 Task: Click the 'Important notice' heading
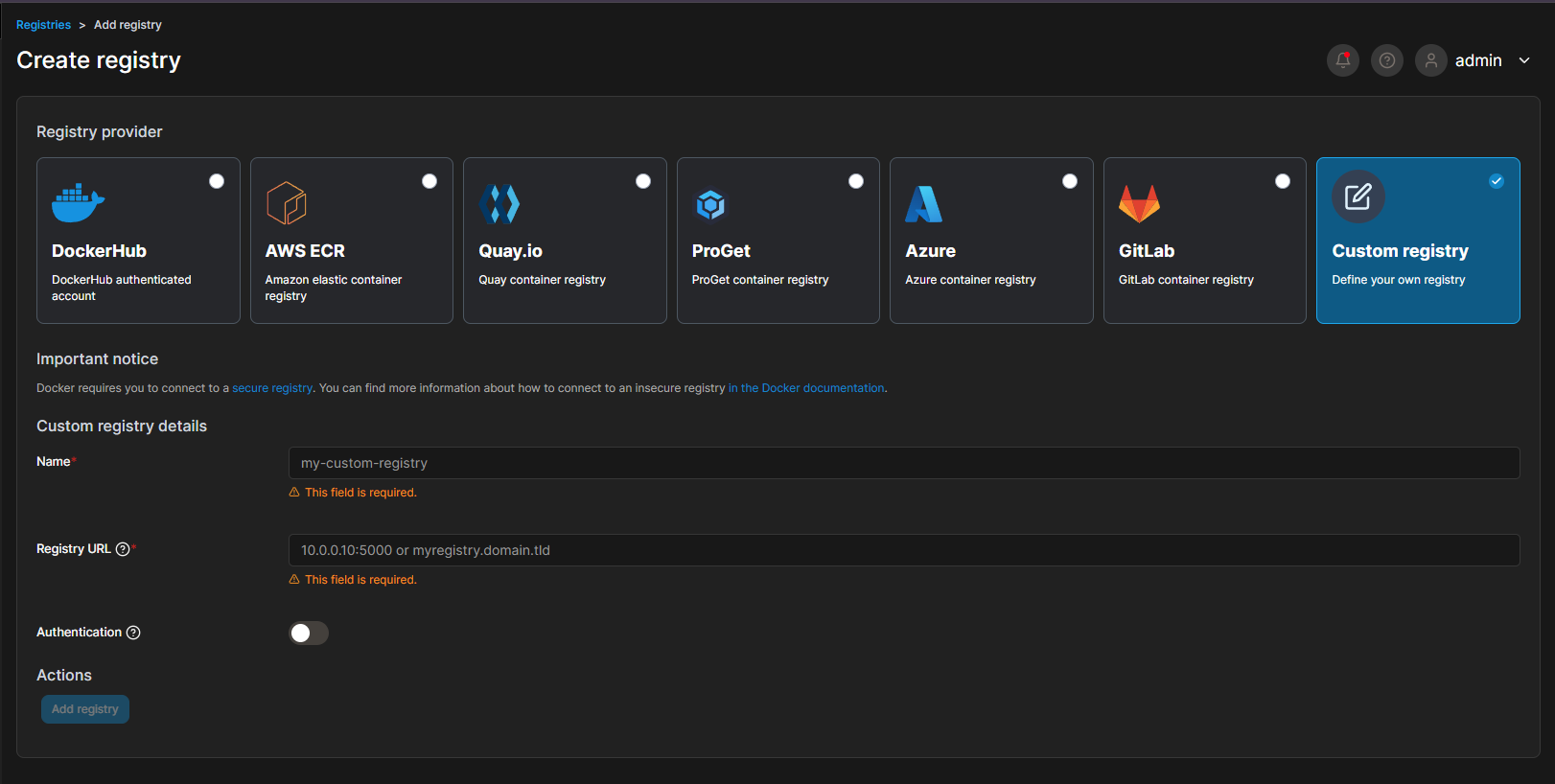click(98, 359)
